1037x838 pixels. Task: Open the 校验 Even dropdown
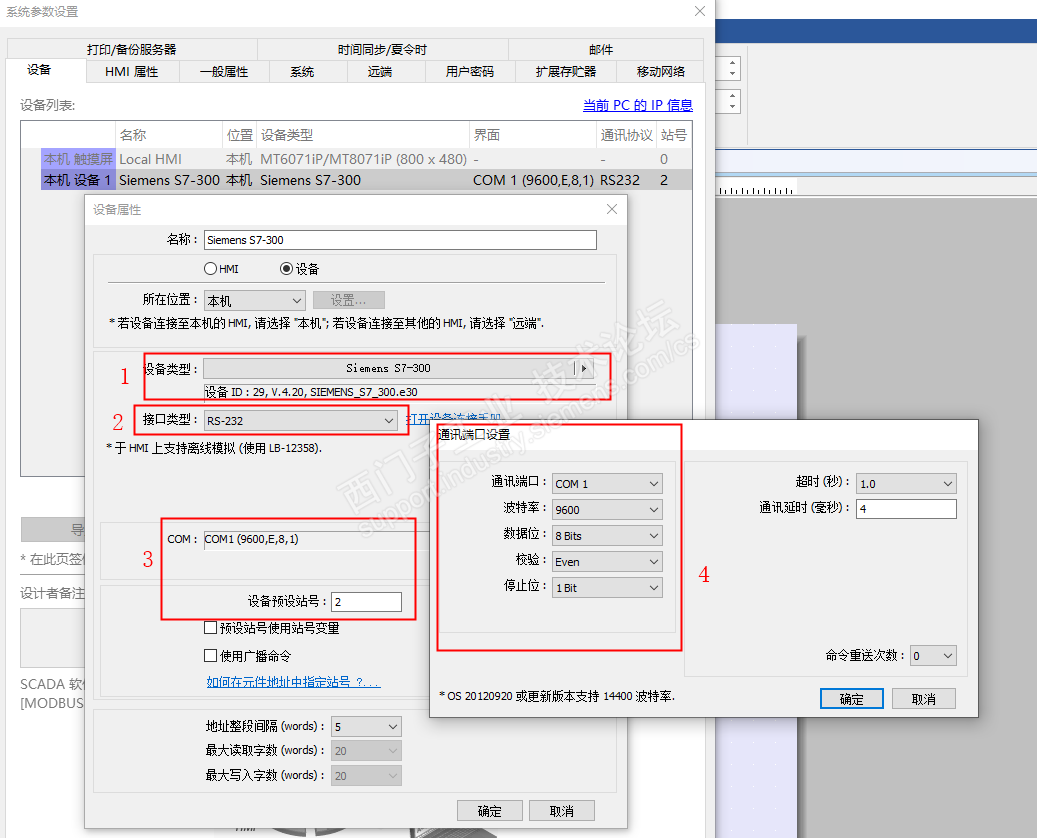click(607, 562)
